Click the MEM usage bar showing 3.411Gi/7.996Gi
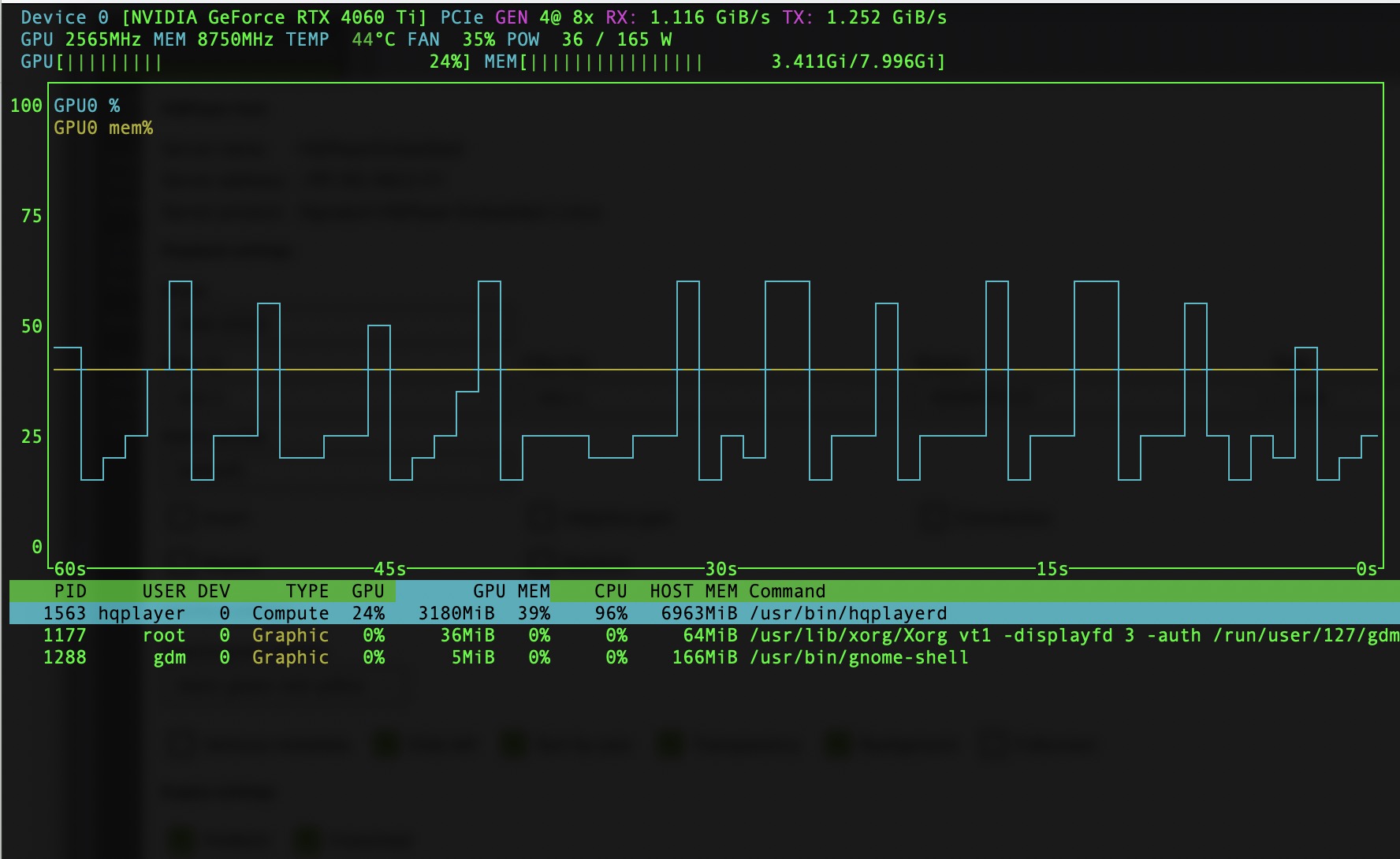The width and height of the screenshot is (1400, 859). tap(715, 61)
